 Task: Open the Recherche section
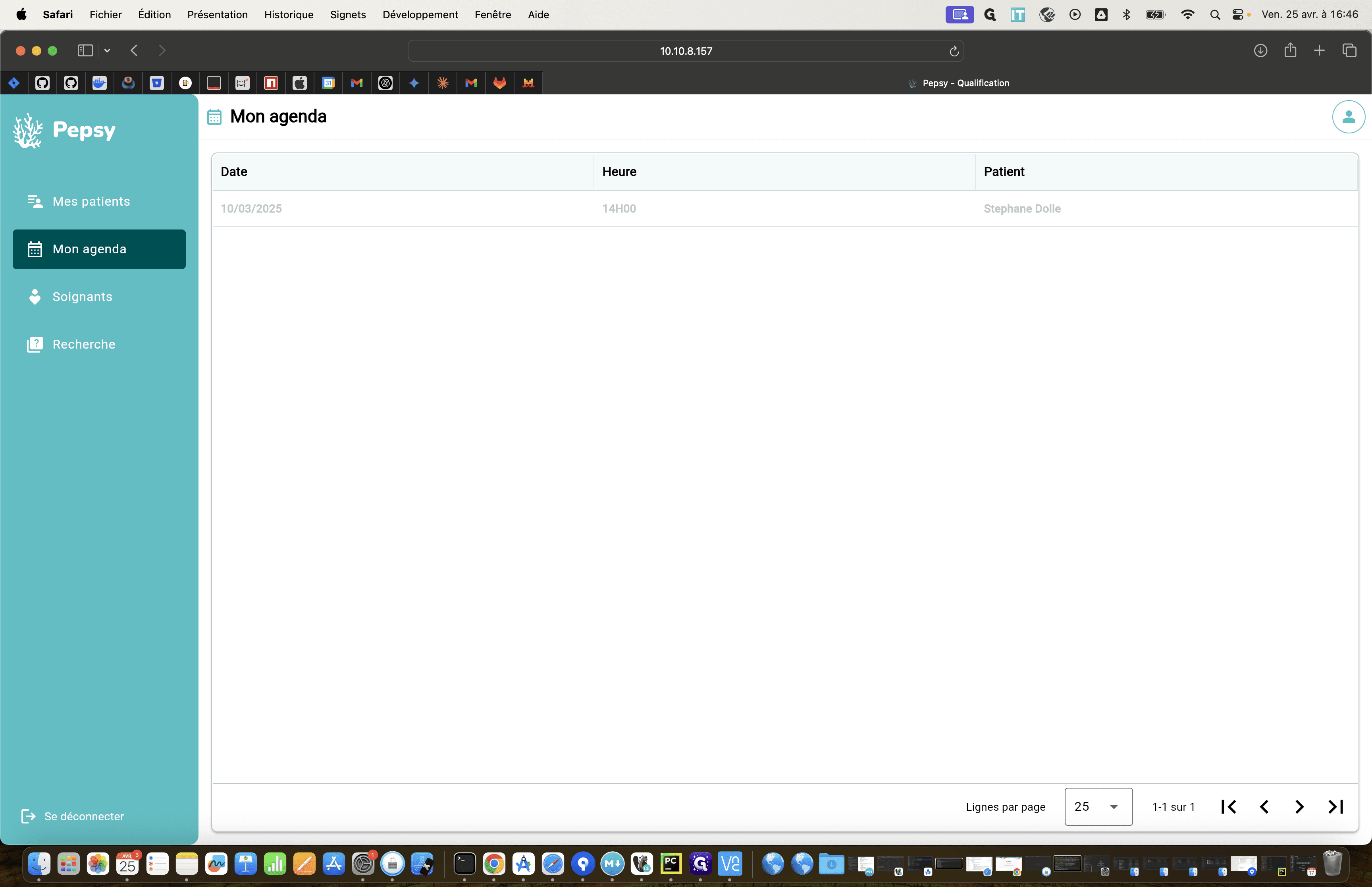click(x=99, y=344)
